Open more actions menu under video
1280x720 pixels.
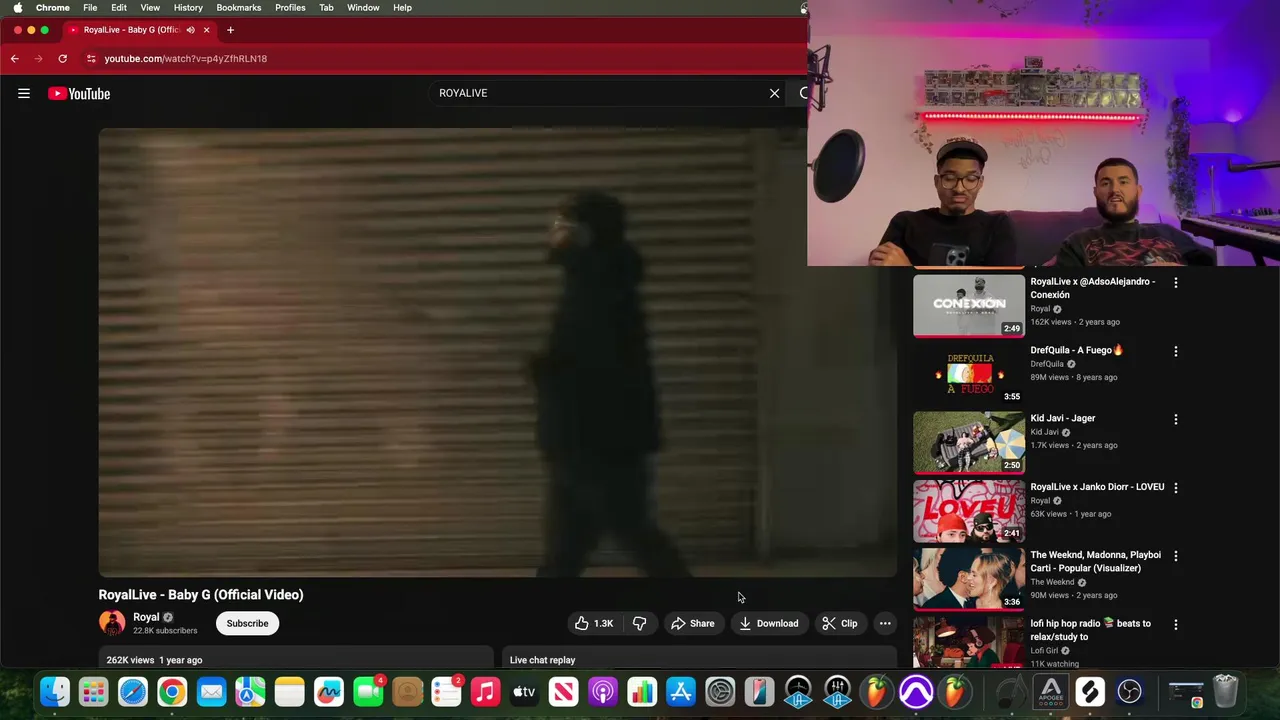pyautogui.click(x=885, y=623)
